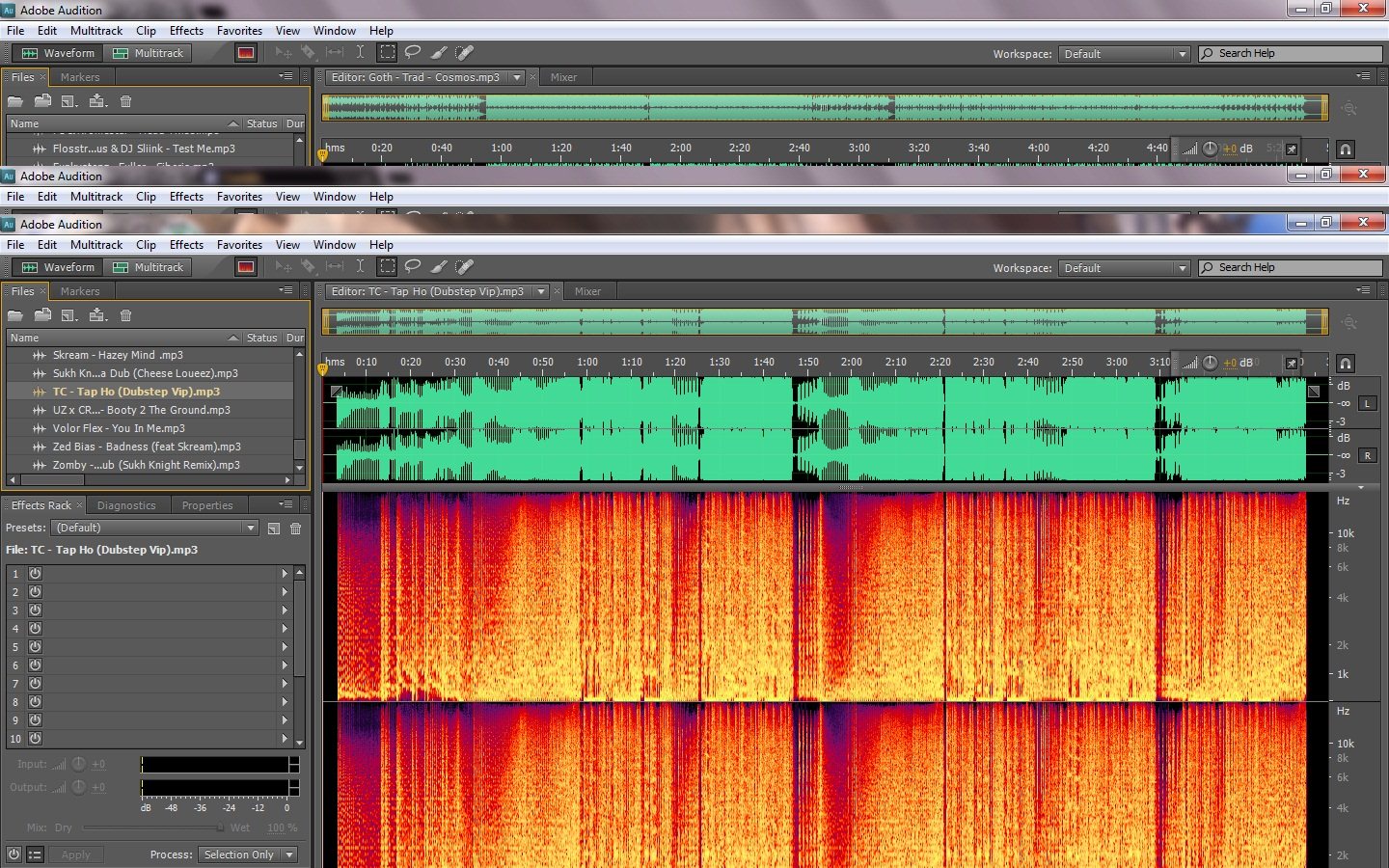Viewport: 1389px width, 868px height.
Task: Expand the effect list arrow for slot 3
Action: [285, 610]
